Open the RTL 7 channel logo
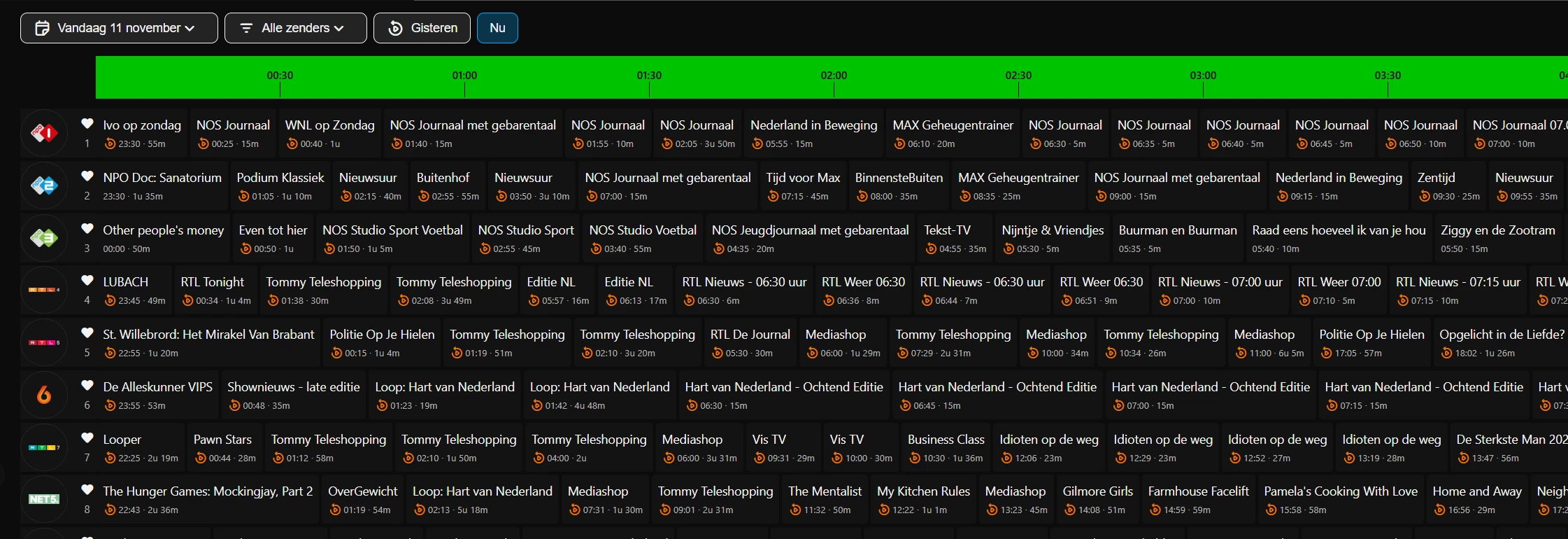This screenshot has height=539, width=1568. click(44, 447)
